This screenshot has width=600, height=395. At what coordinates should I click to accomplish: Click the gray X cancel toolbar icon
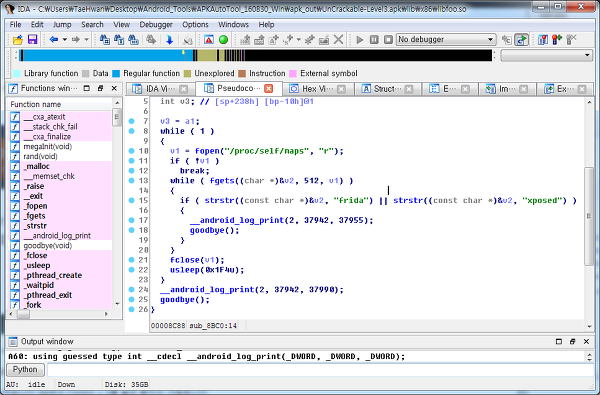[338, 39]
